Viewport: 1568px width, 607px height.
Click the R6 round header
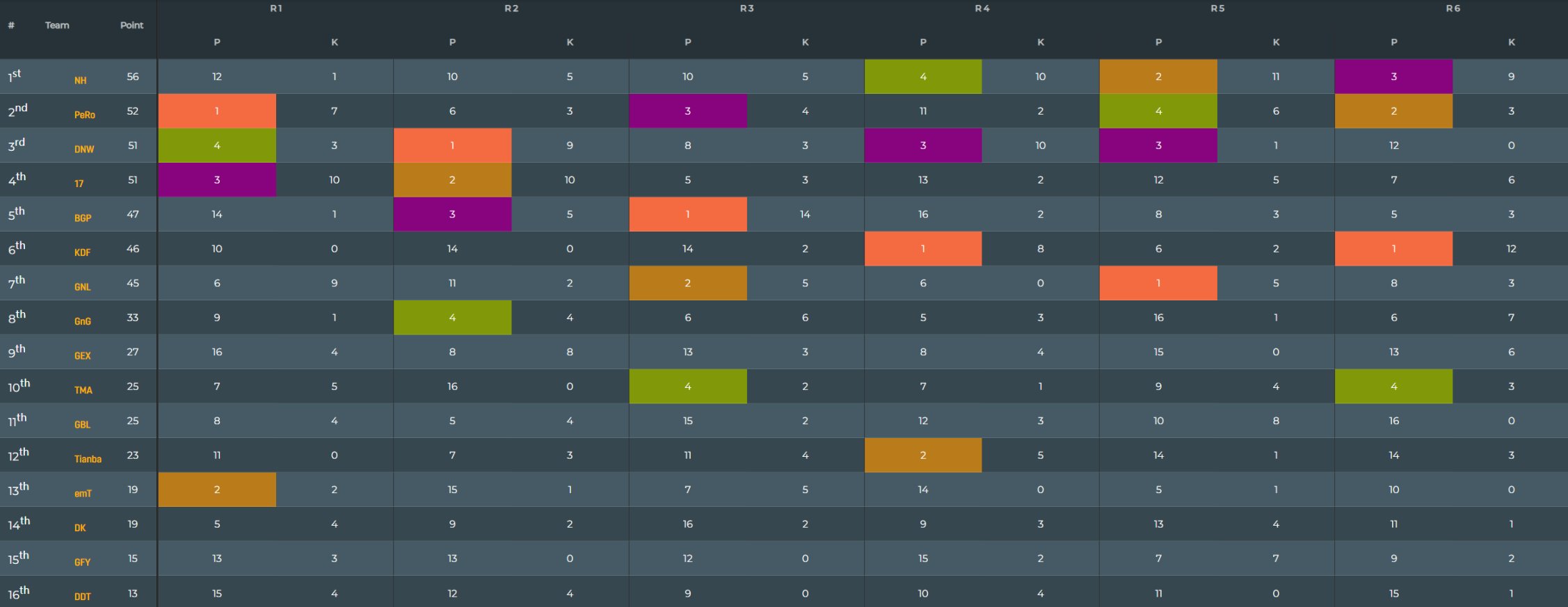[x=1453, y=8]
